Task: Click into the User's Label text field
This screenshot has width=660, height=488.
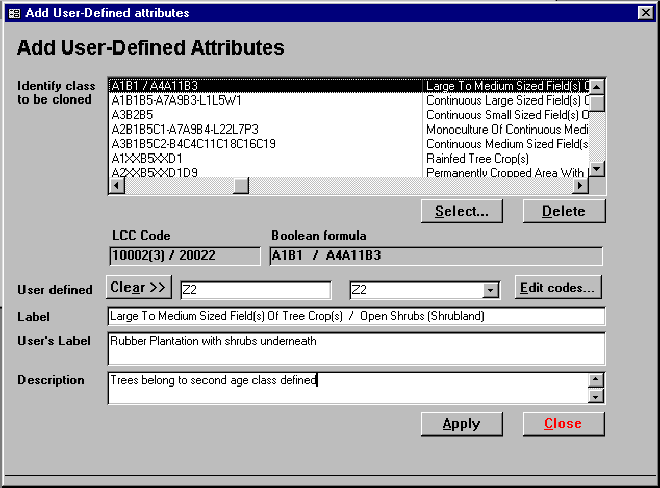Action: tap(356, 348)
